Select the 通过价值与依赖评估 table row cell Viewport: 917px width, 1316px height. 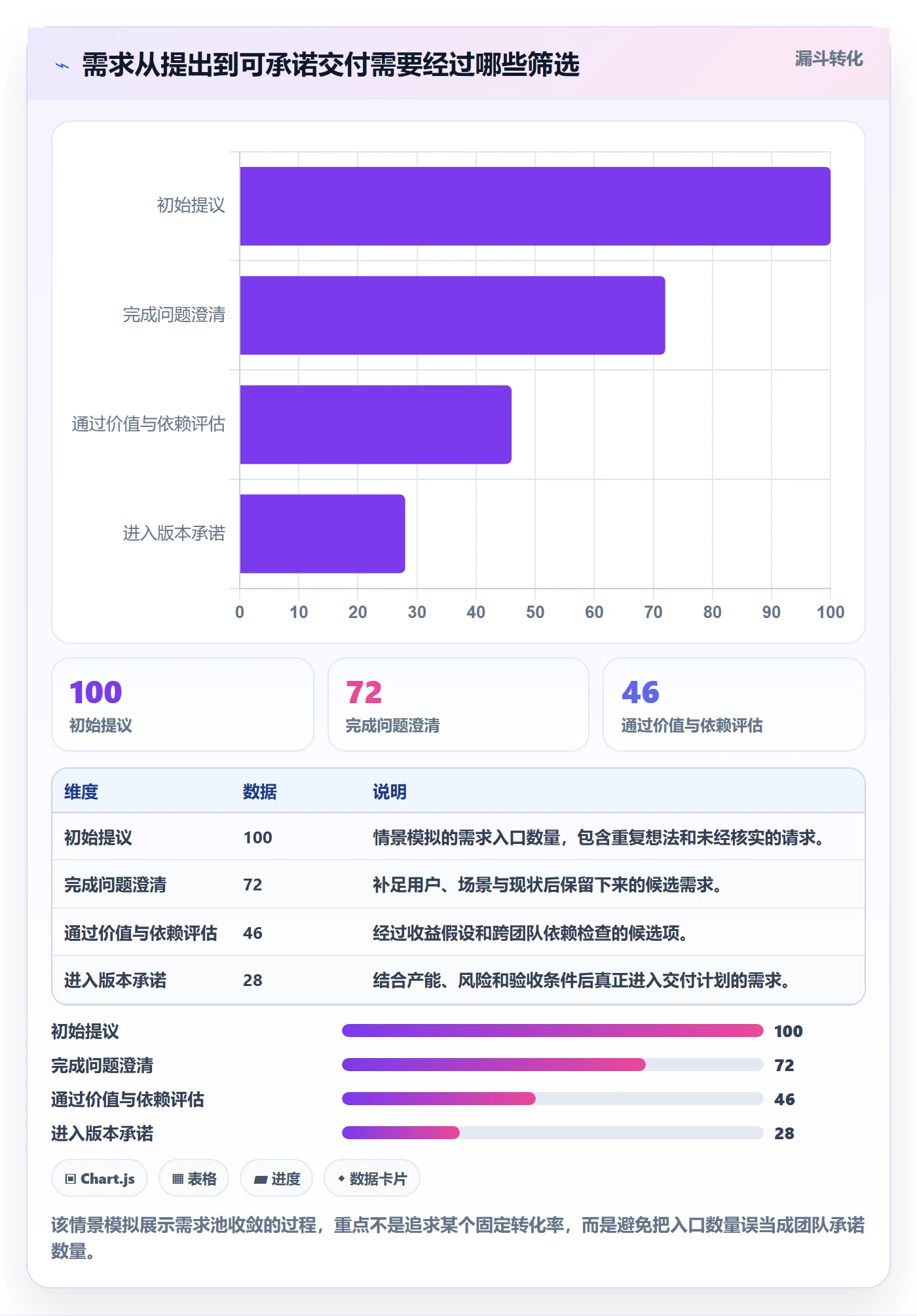pos(141,933)
